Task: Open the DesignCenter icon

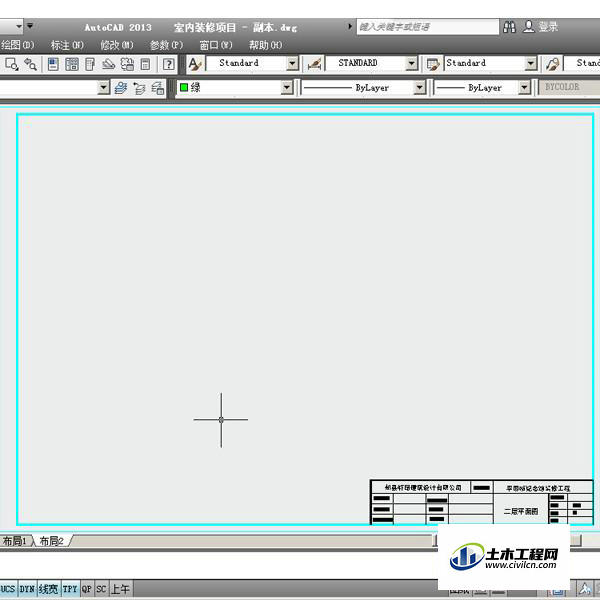Action: 72,64
